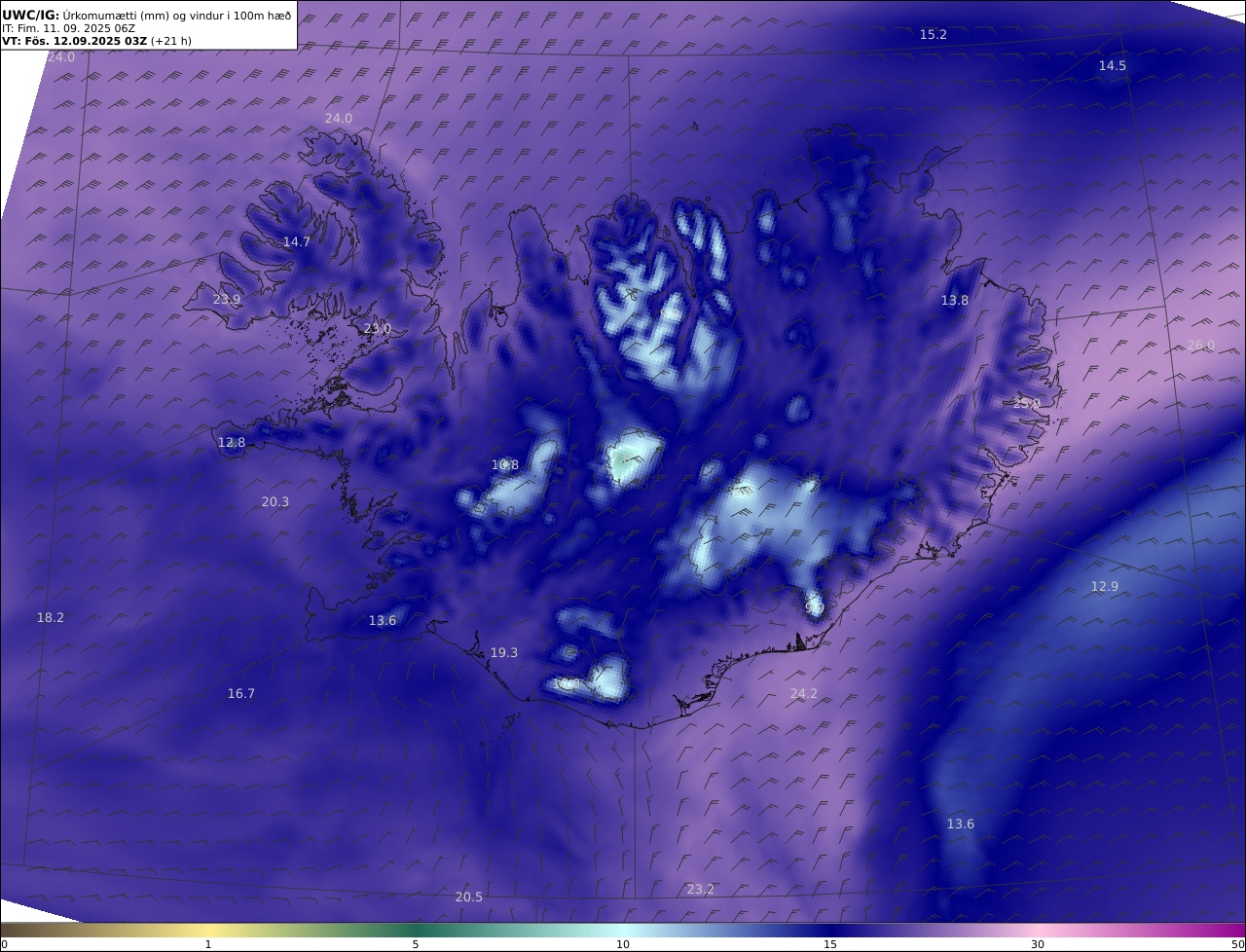Click the 12.9 value label

tap(1105, 586)
